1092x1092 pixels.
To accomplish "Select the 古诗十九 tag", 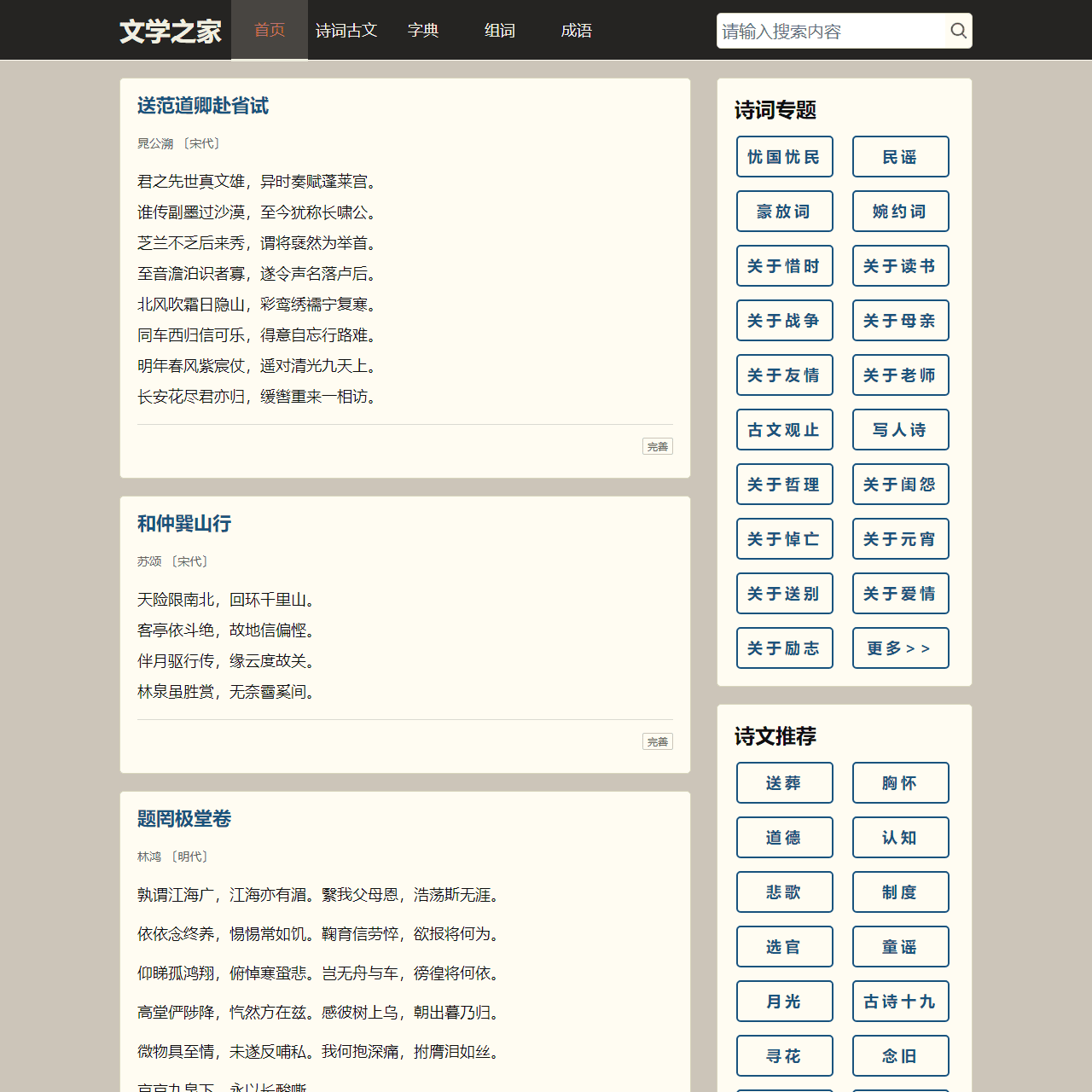I will (901, 1002).
